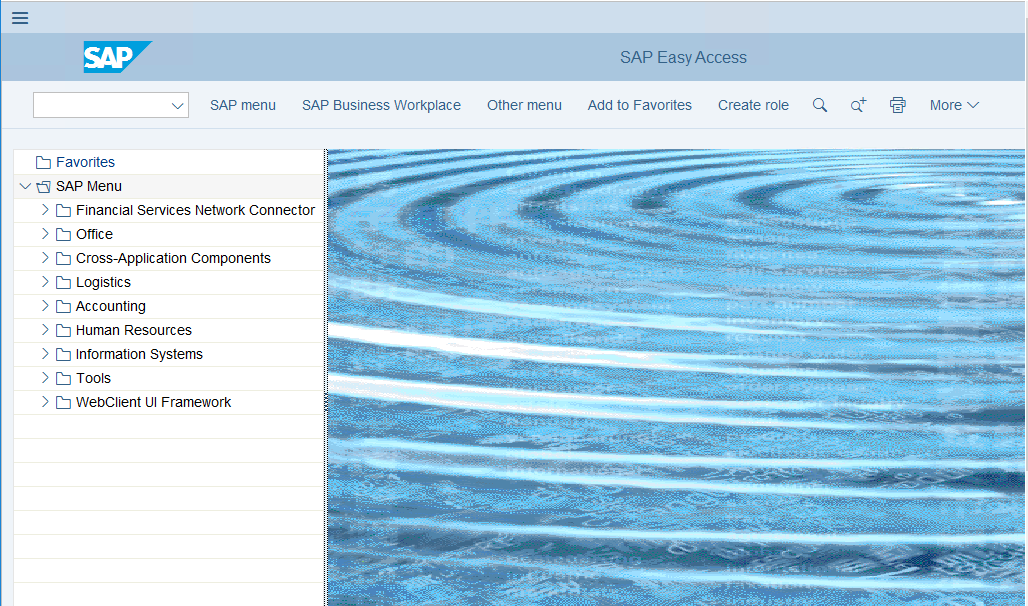This screenshot has height=606, width=1028.
Task: Select the Logistics label
Action: [x=103, y=282]
